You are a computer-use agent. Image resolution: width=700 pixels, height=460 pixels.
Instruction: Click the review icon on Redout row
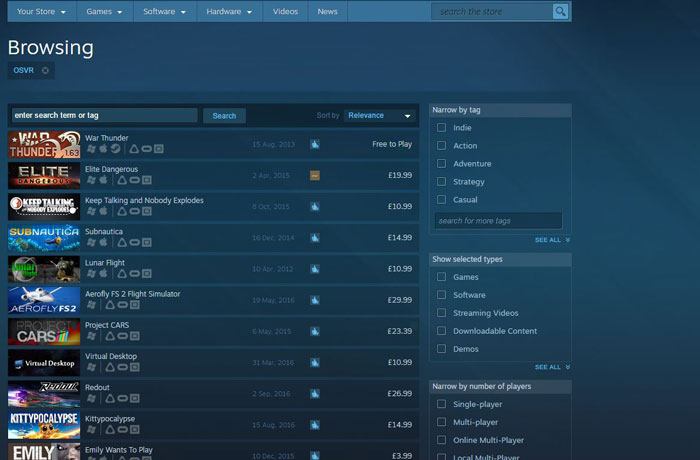point(315,393)
